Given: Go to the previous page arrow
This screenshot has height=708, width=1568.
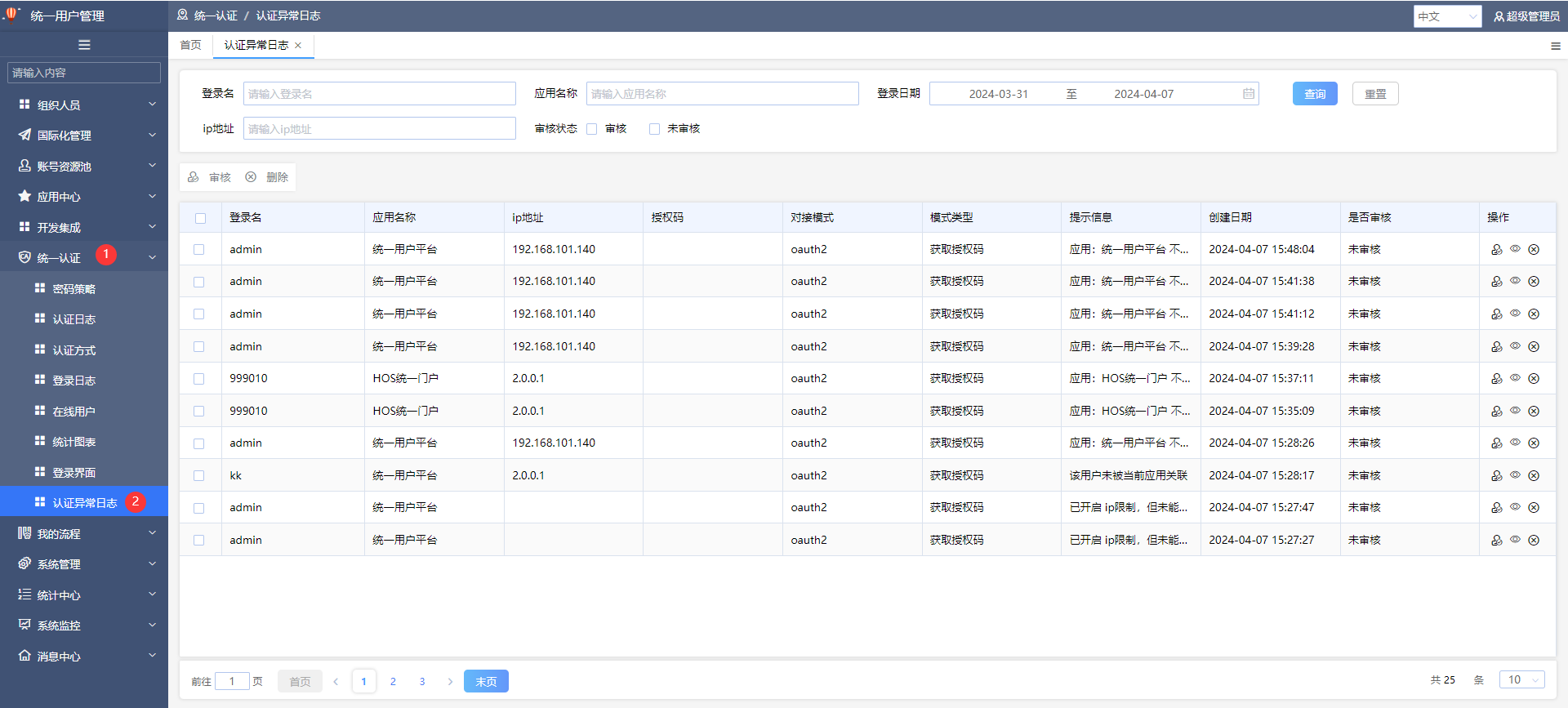Looking at the screenshot, I should [336, 681].
